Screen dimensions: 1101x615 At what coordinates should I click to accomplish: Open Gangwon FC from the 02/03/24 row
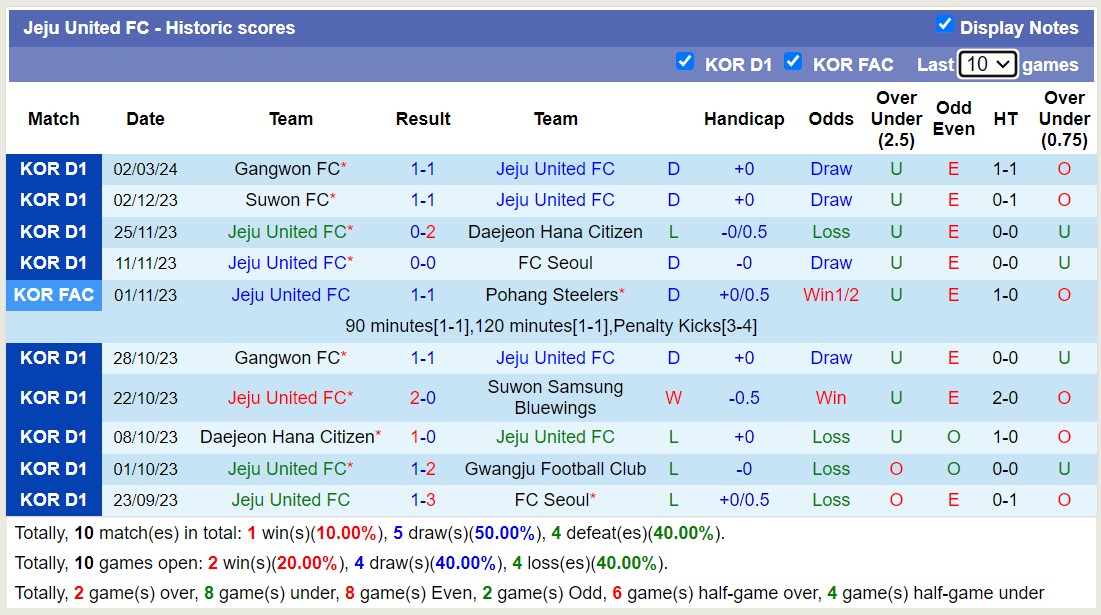click(284, 168)
